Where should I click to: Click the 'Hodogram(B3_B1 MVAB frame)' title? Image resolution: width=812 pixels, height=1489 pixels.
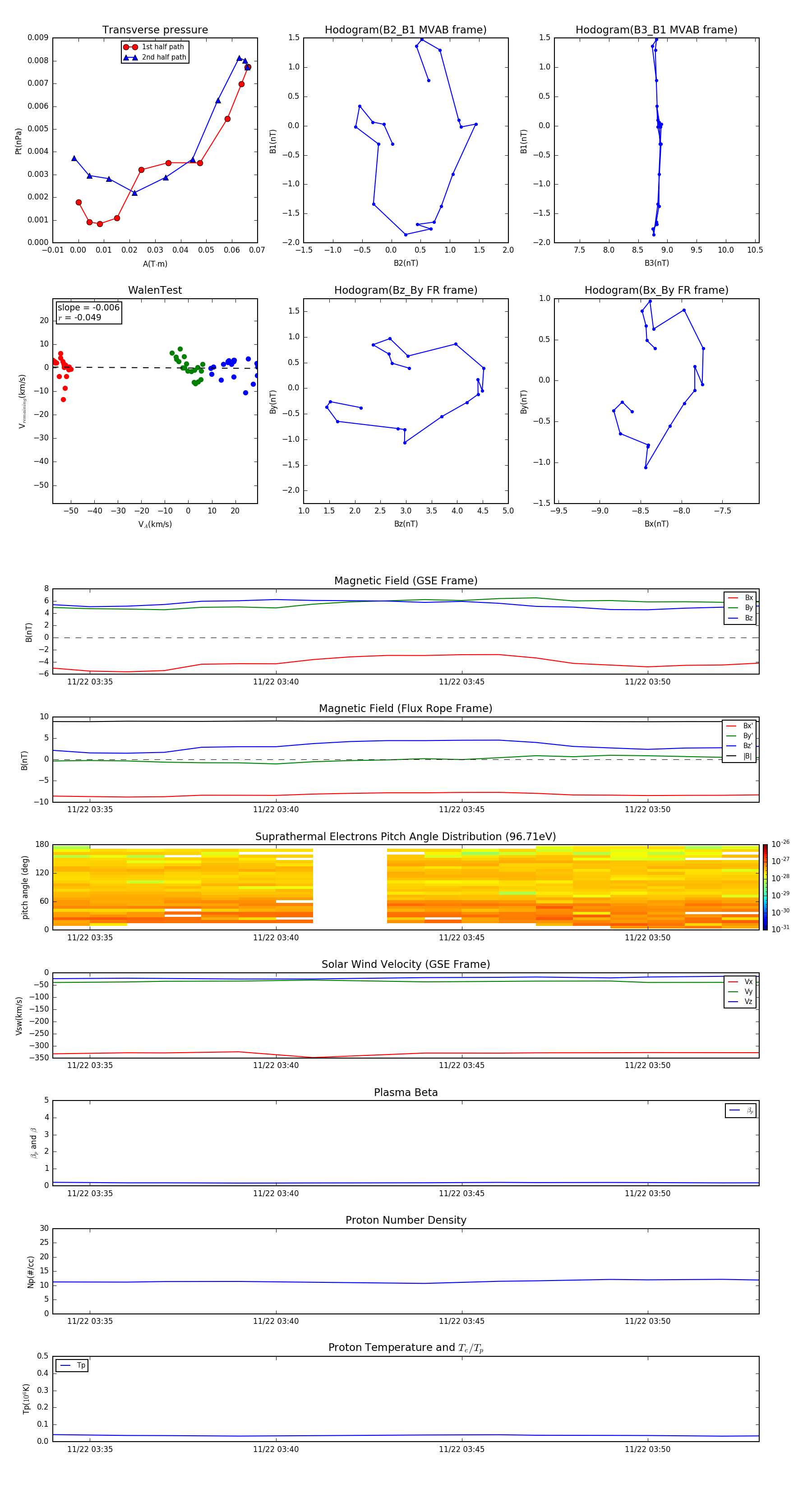(656, 30)
